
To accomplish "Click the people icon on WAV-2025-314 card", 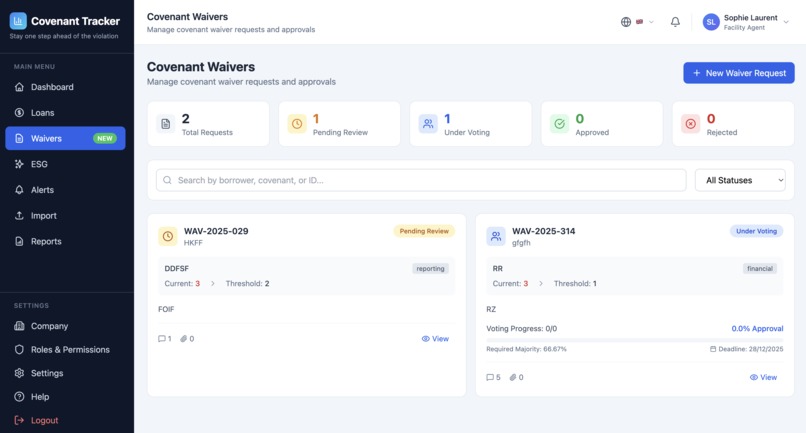I will tap(496, 236).
